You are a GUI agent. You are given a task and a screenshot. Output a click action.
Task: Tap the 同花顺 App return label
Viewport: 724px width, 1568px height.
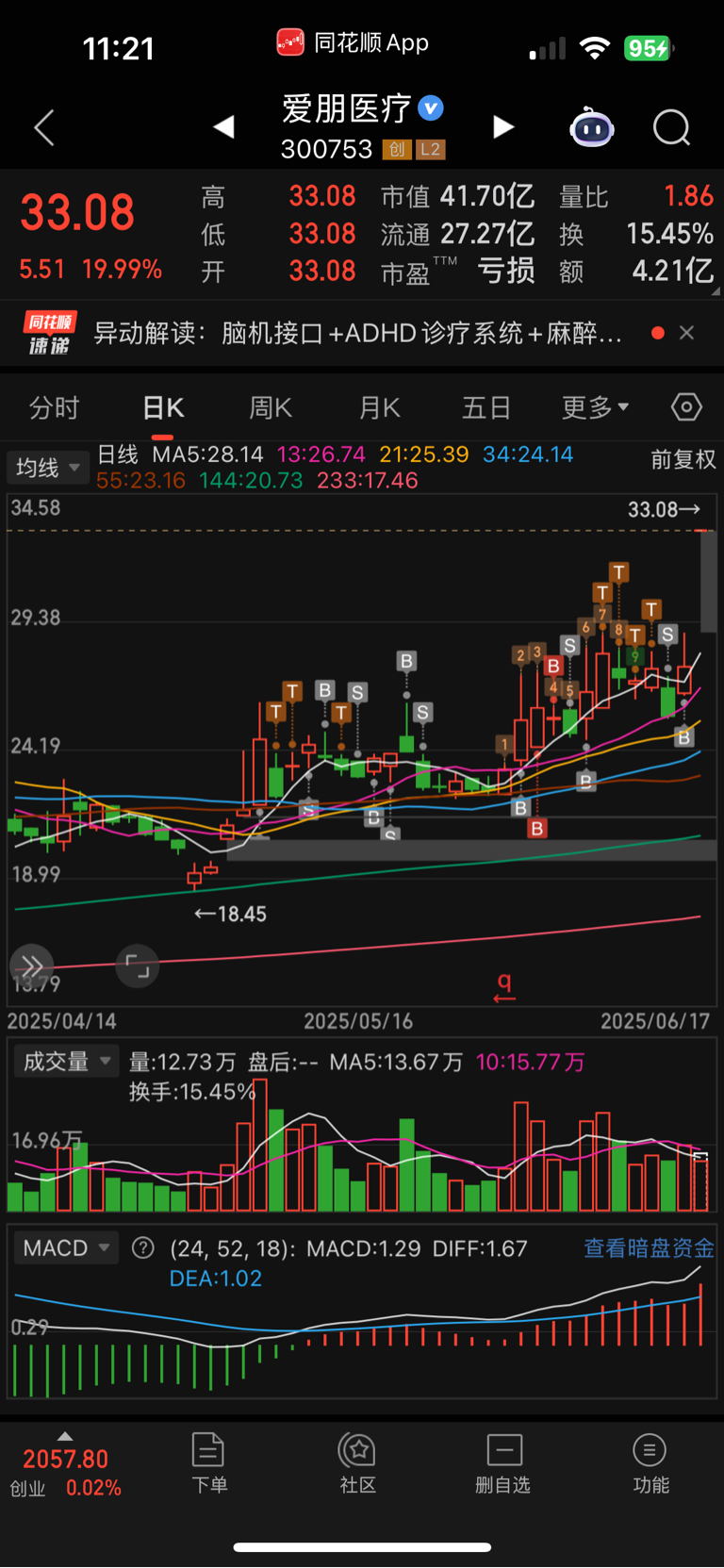(353, 42)
